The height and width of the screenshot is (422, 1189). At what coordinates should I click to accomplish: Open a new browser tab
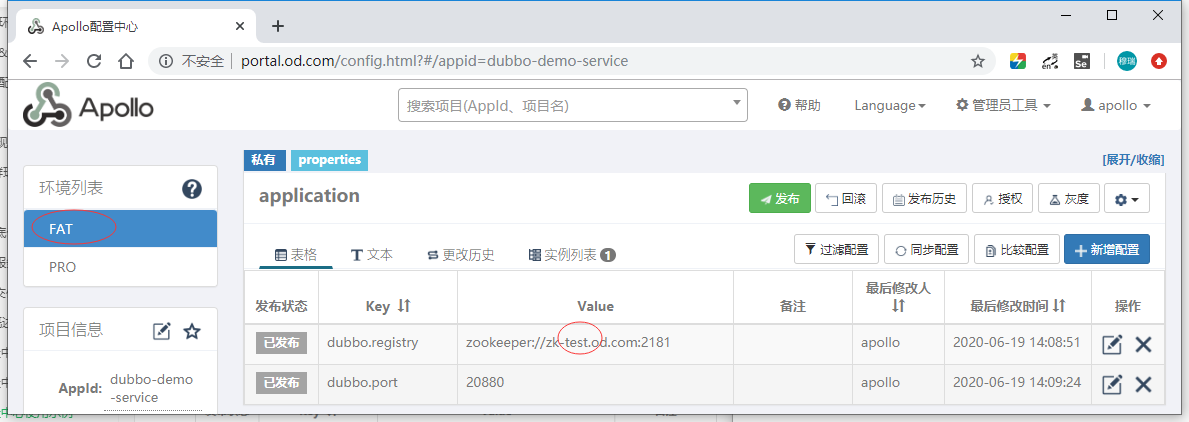point(278,26)
